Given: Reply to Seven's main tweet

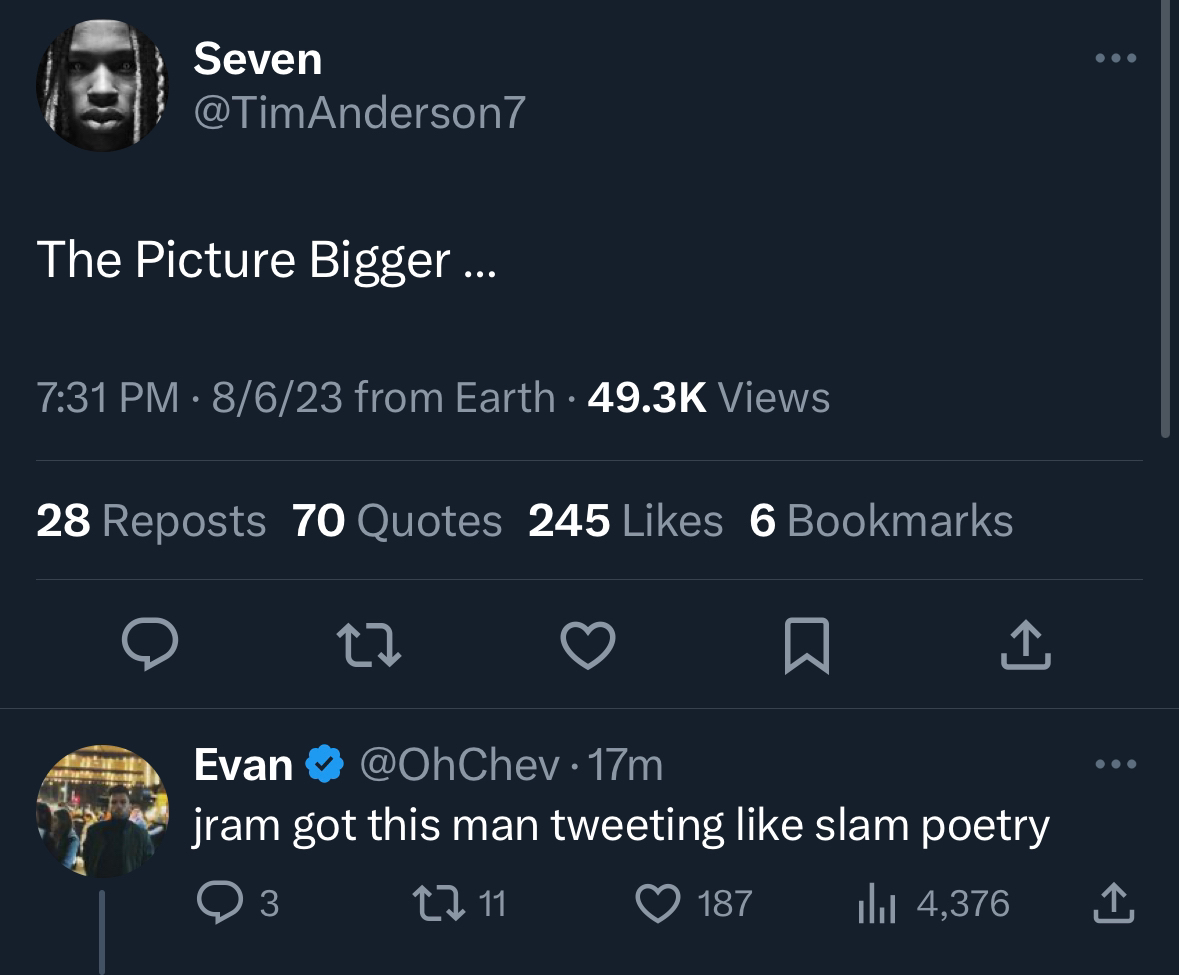Looking at the screenshot, I should tap(150, 645).
